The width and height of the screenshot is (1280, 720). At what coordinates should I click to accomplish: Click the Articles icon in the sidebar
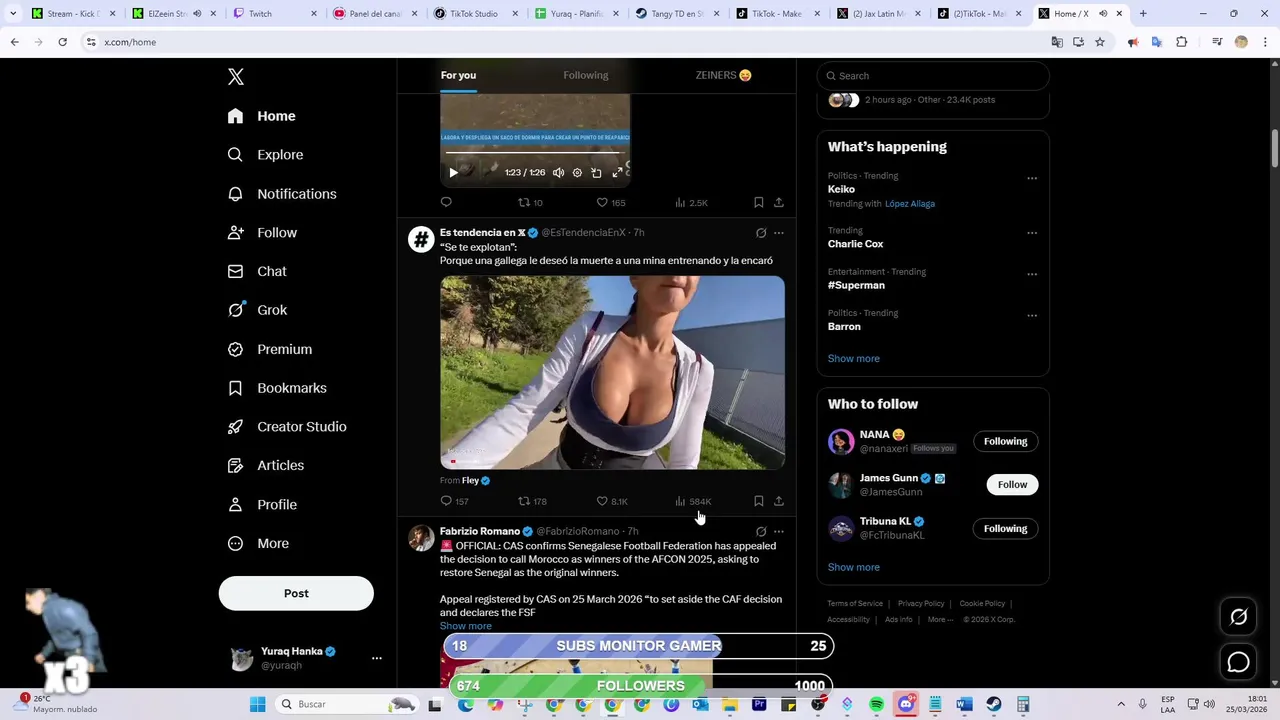[235, 465]
